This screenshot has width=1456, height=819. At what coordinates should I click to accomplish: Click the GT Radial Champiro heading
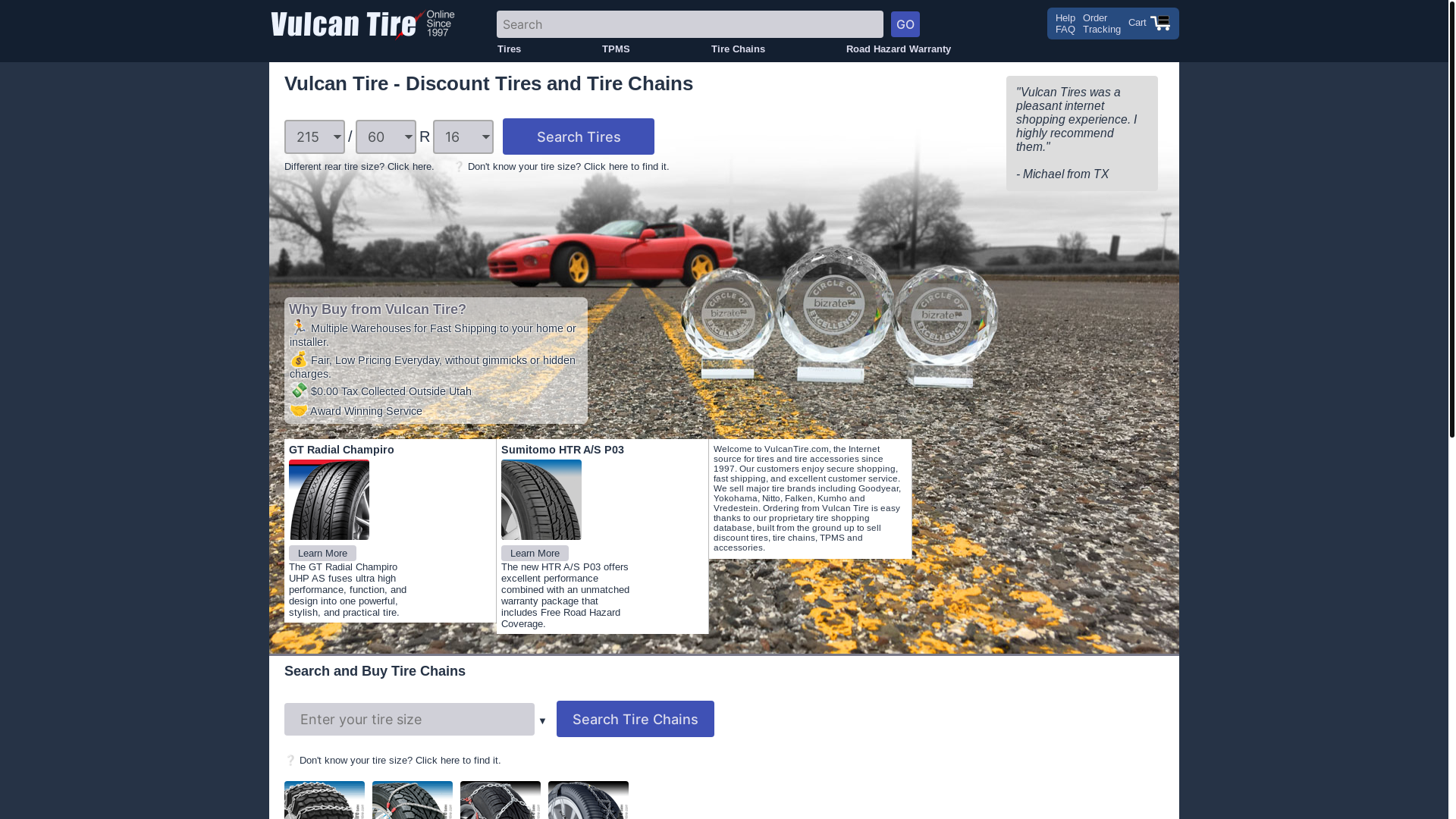pos(341,450)
